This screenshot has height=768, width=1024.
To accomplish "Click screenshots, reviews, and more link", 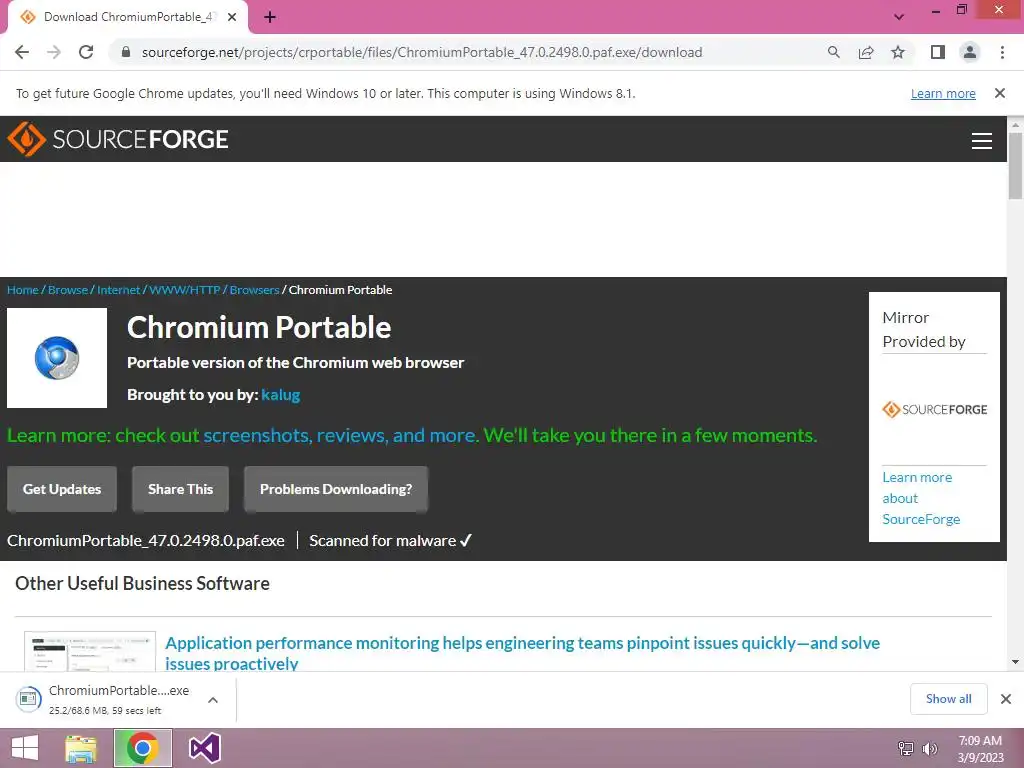I will click(340, 436).
